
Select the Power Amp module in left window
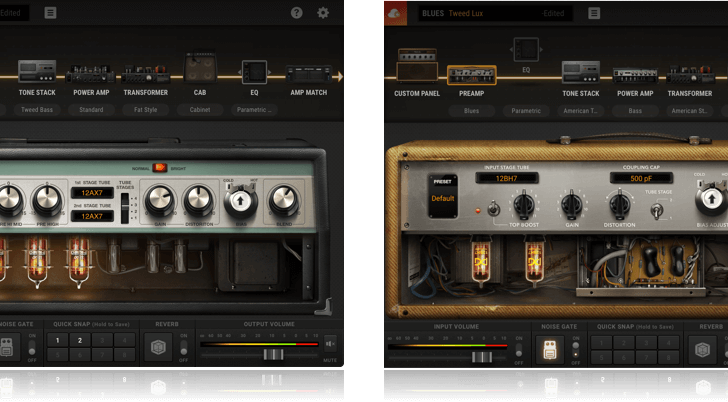(x=91, y=74)
